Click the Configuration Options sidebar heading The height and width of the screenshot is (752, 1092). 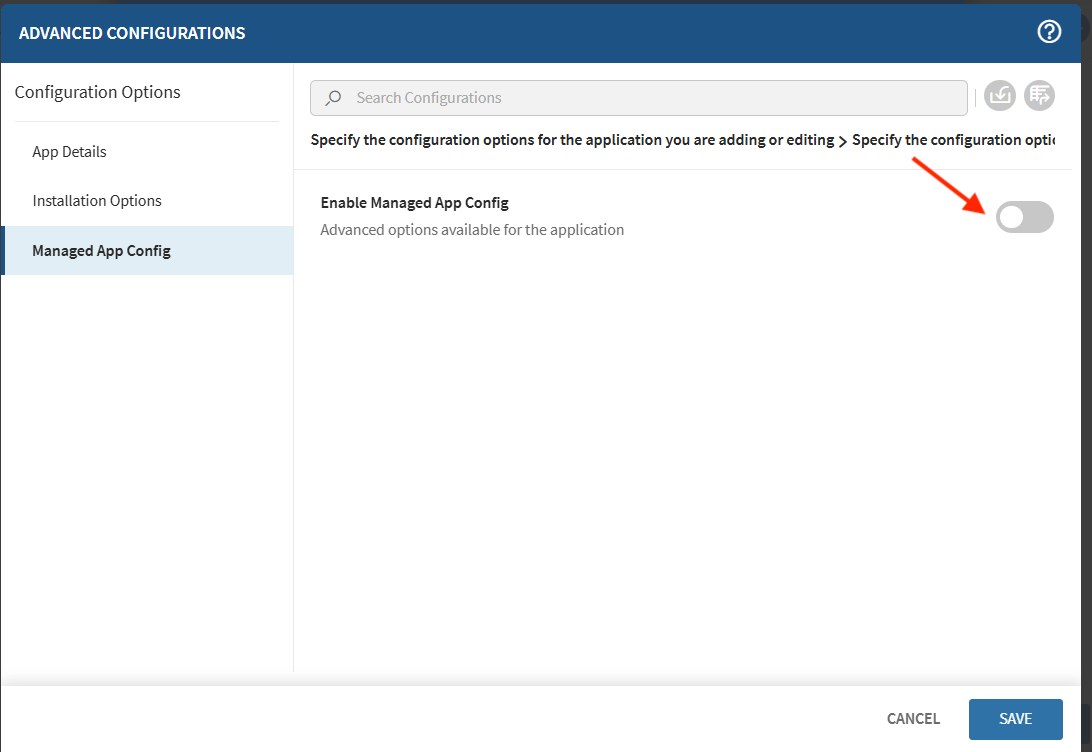pos(97,92)
